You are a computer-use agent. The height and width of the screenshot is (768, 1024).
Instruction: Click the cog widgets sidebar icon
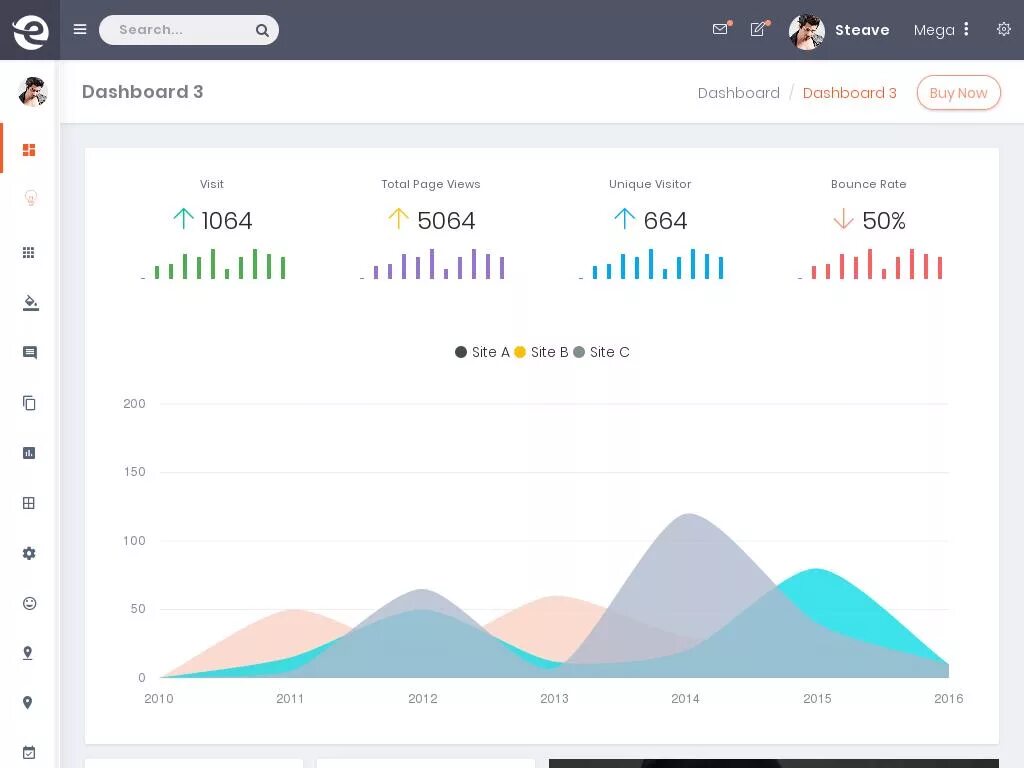coord(29,553)
